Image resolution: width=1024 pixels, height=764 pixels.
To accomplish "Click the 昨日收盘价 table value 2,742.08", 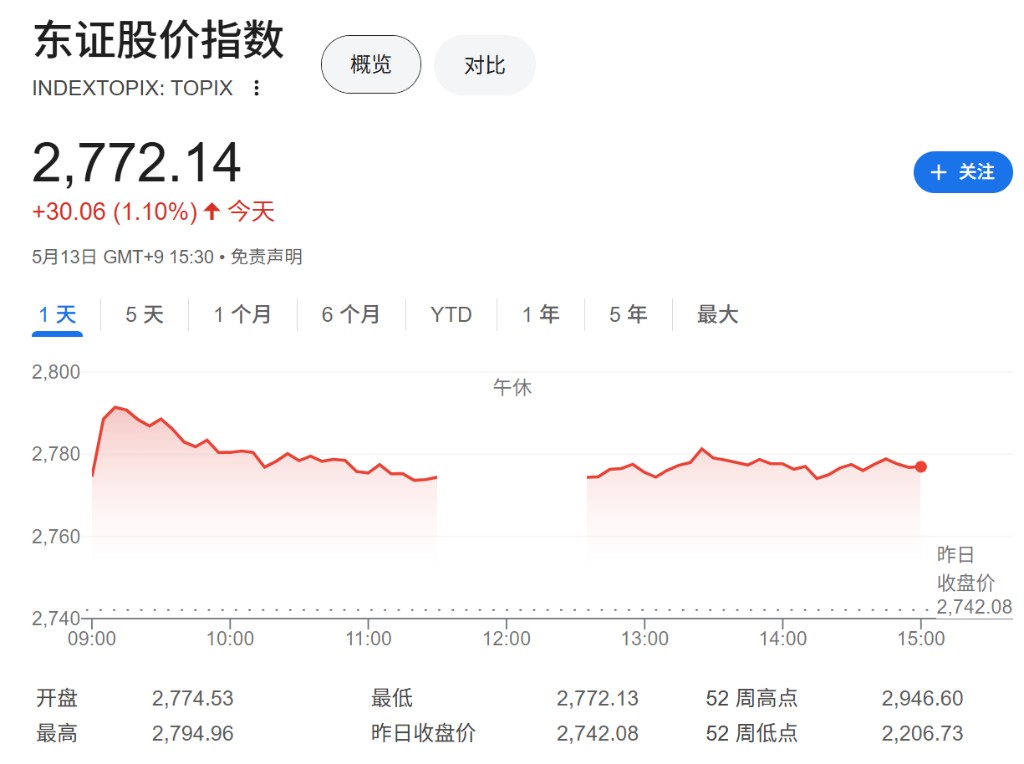I will (598, 734).
